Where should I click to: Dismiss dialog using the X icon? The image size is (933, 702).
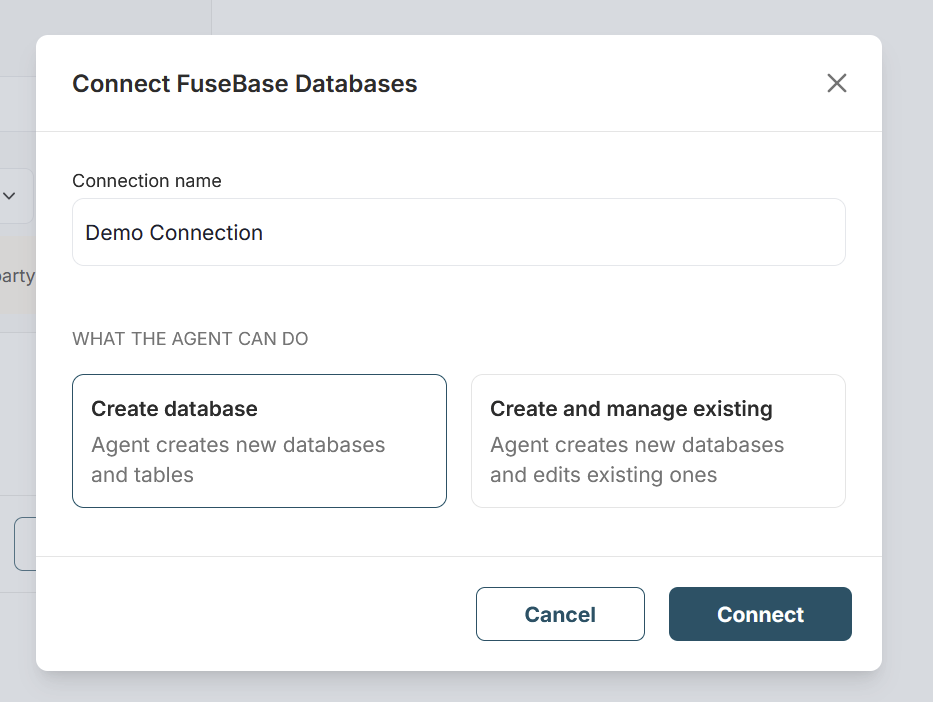837,83
